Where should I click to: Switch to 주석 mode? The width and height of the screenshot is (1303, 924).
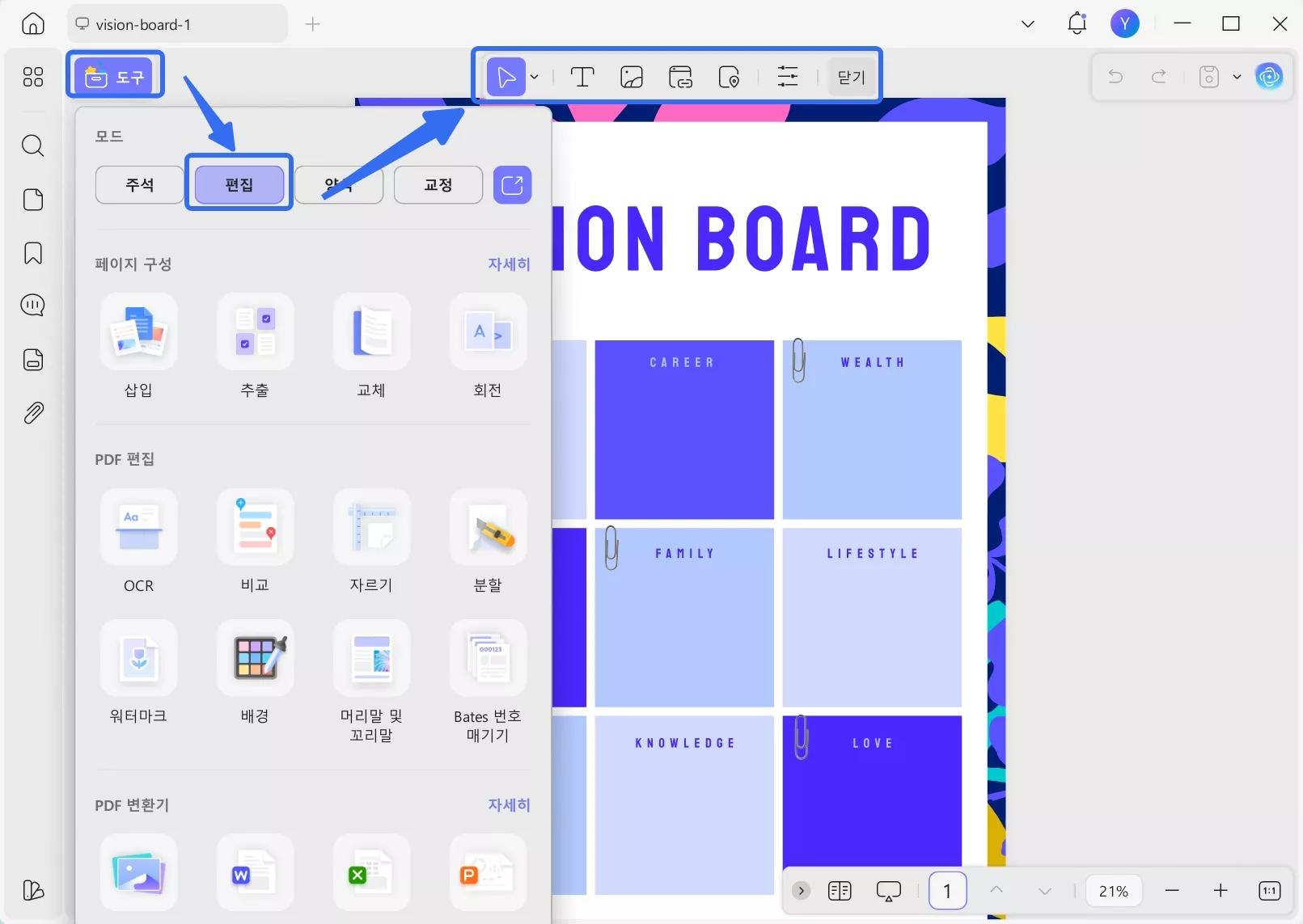pyautogui.click(x=140, y=185)
